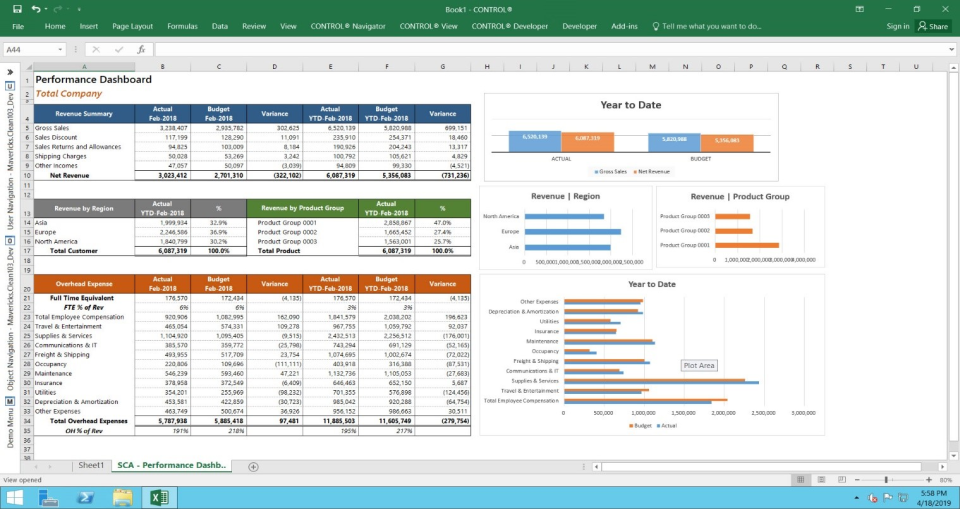Click the Sign in link

click(898, 26)
